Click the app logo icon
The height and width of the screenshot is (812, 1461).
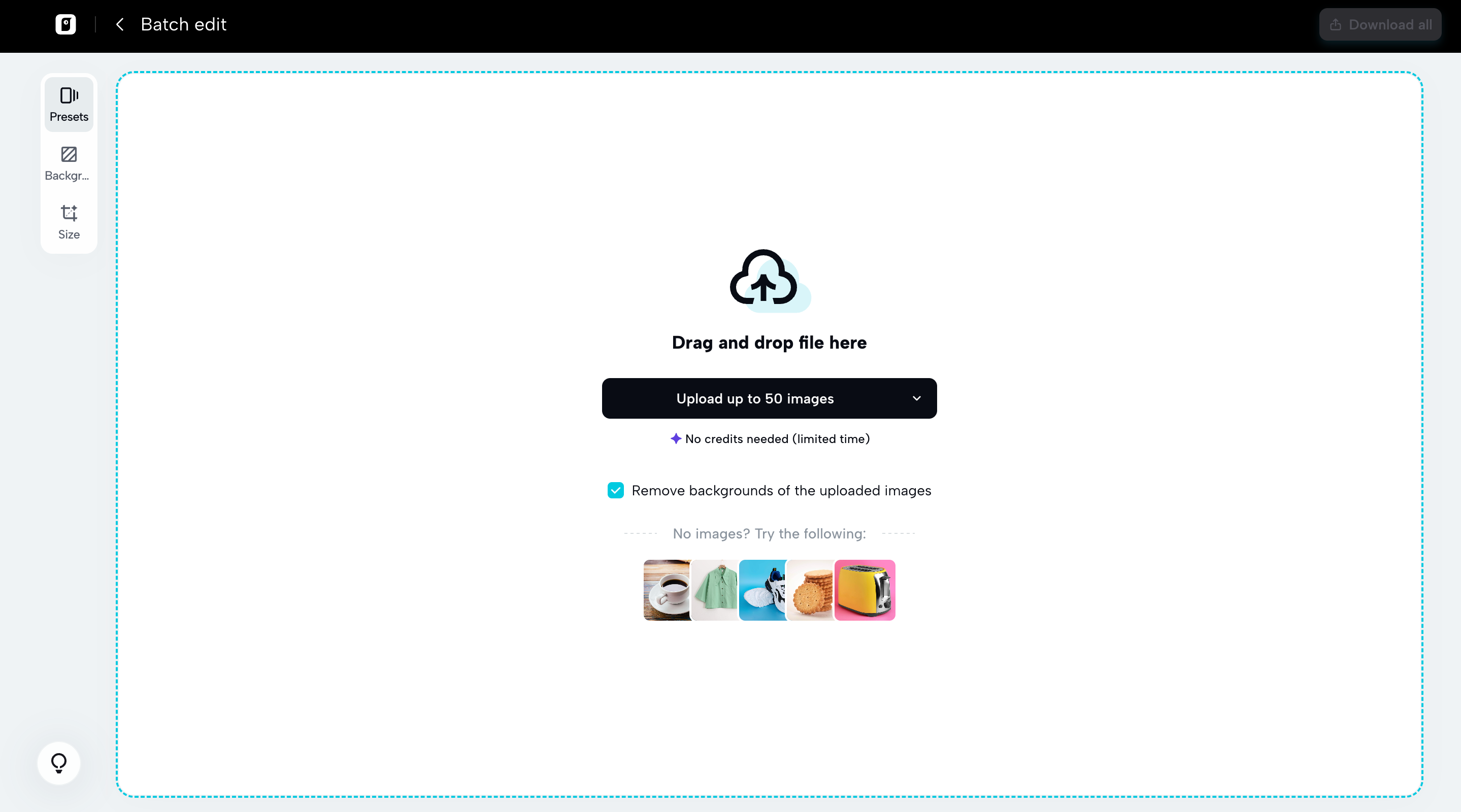[x=66, y=24]
